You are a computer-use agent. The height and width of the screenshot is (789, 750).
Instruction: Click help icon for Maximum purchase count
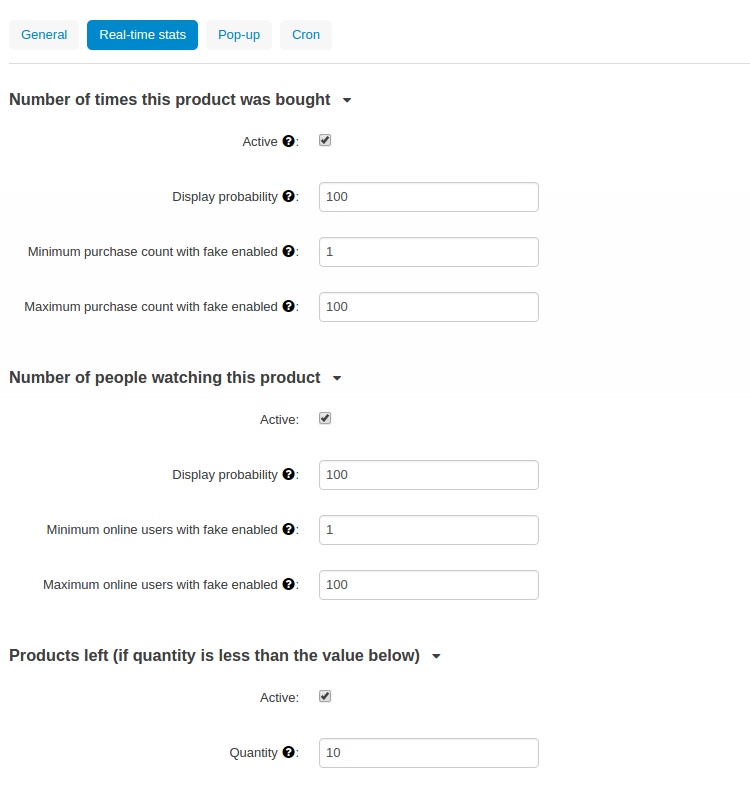tap(288, 306)
